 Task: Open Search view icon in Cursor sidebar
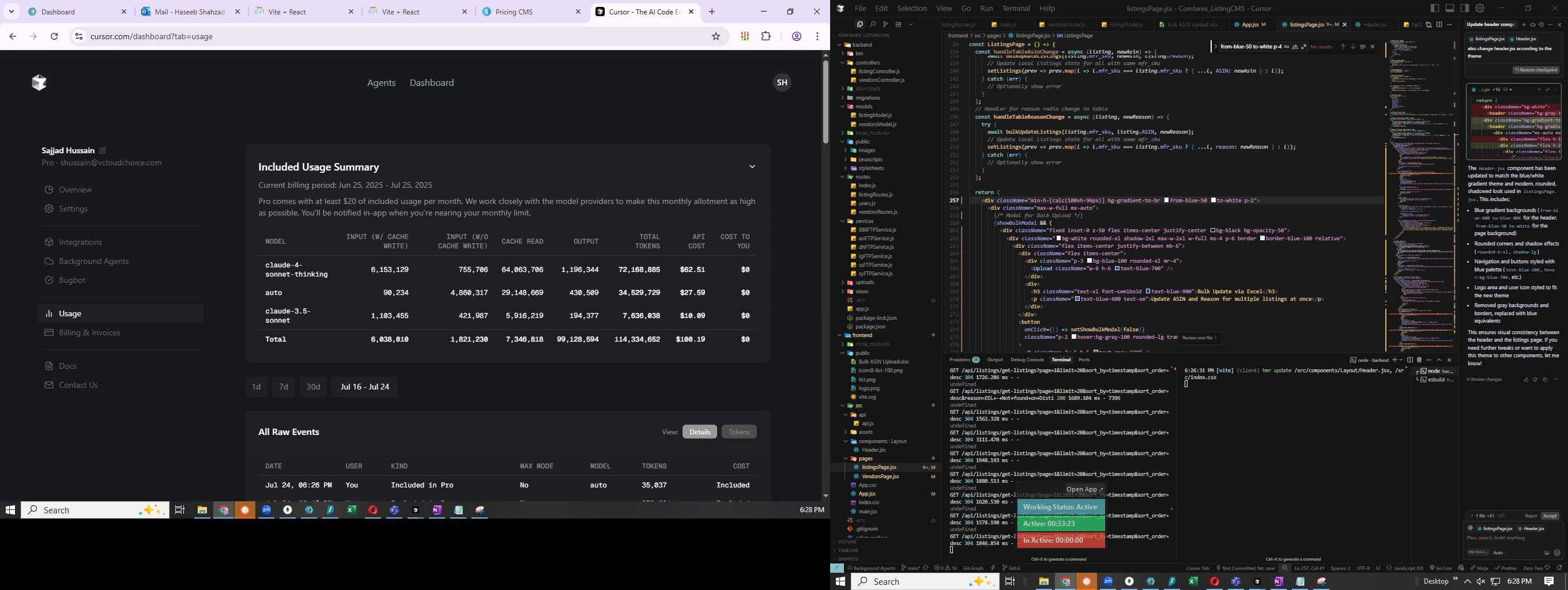tap(872, 24)
